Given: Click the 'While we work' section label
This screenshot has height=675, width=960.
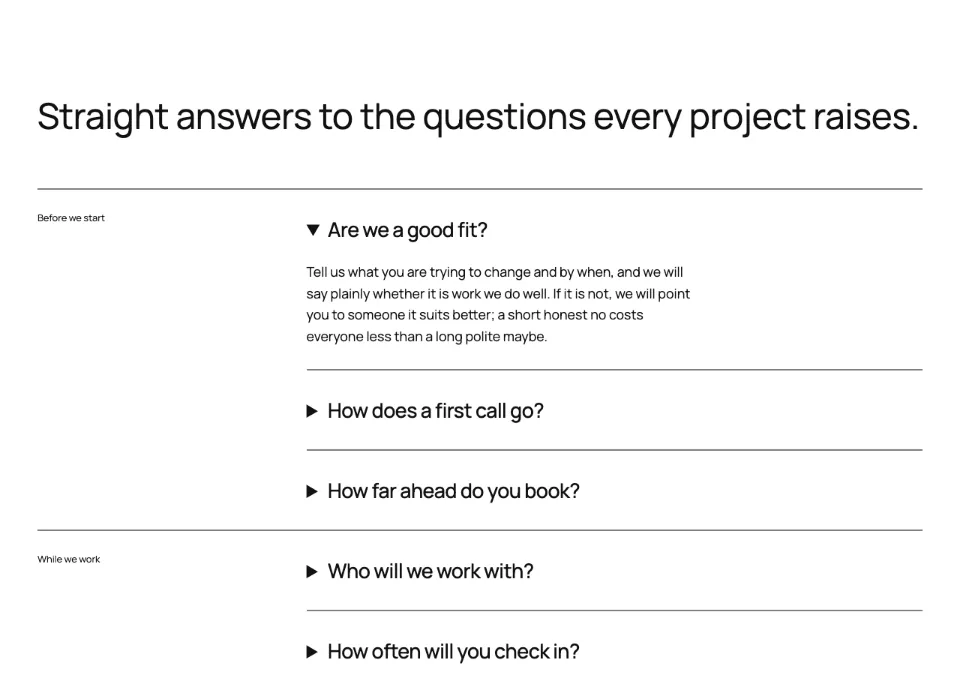Looking at the screenshot, I should click(x=69, y=559).
